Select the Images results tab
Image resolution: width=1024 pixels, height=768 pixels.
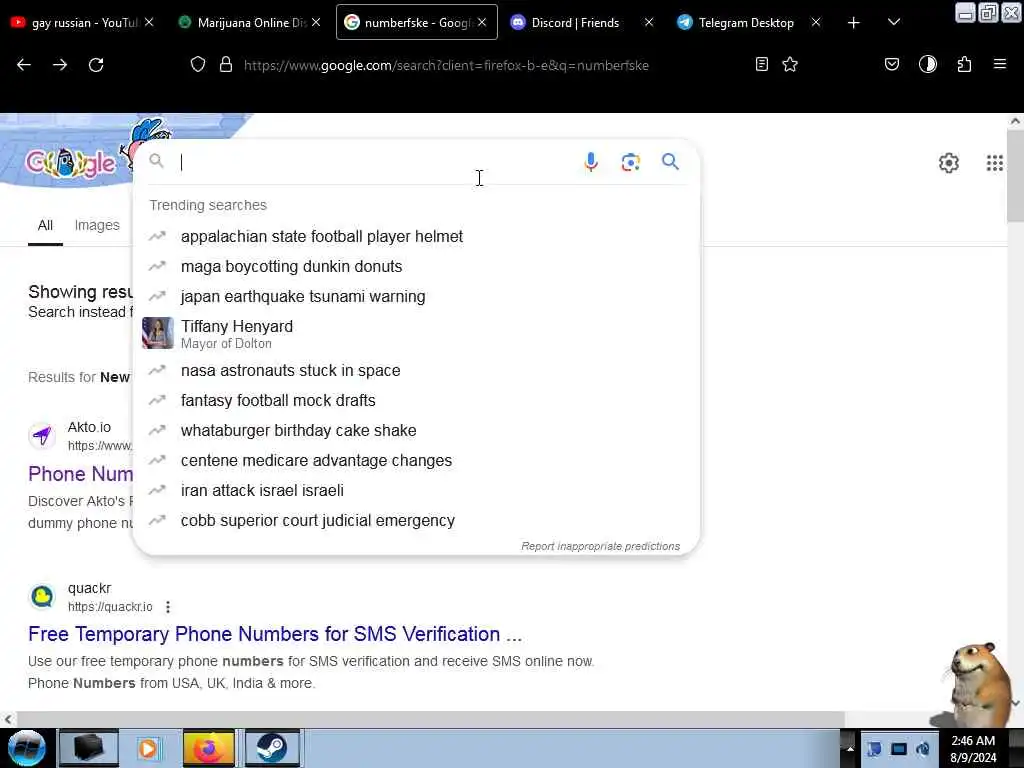coord(97,225)
